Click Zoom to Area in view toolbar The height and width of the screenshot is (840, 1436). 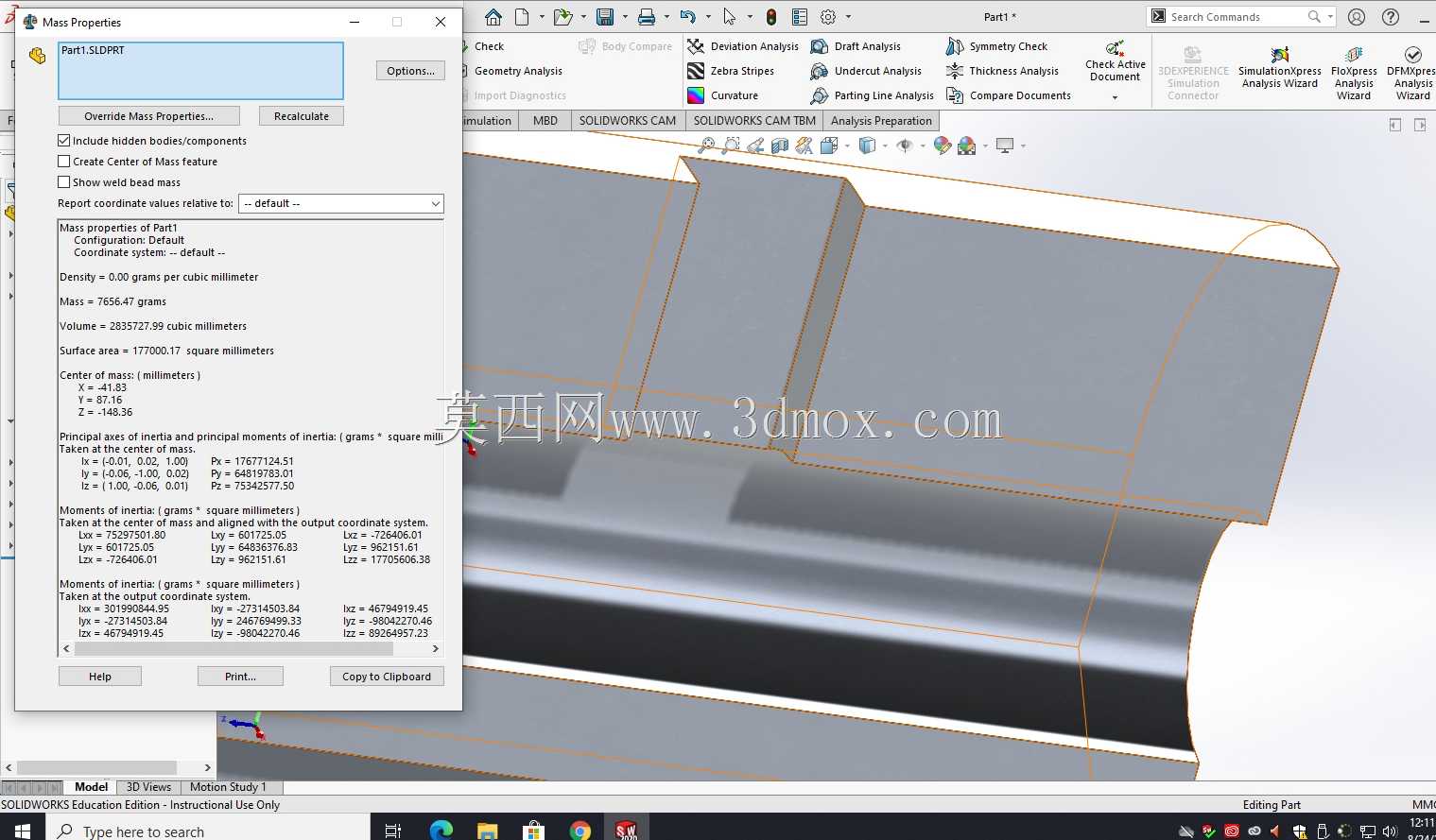[x=731, y=146]
